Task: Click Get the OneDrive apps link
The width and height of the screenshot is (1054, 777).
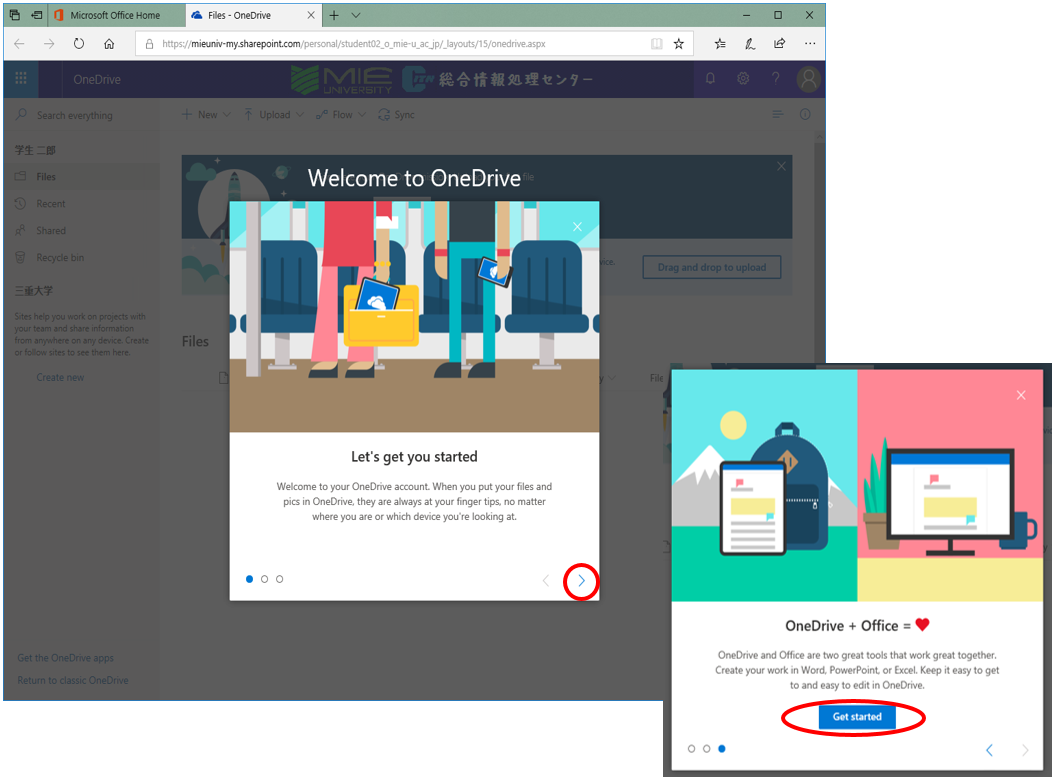Action: click(x=65, y=658)
